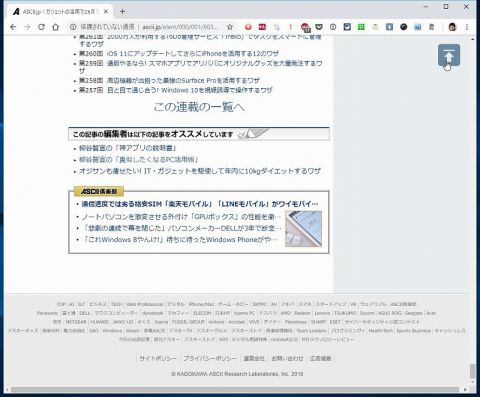The image size is (480, 397).
Task: Open the 10kgダイエット article link
Action: pos(200,171)
